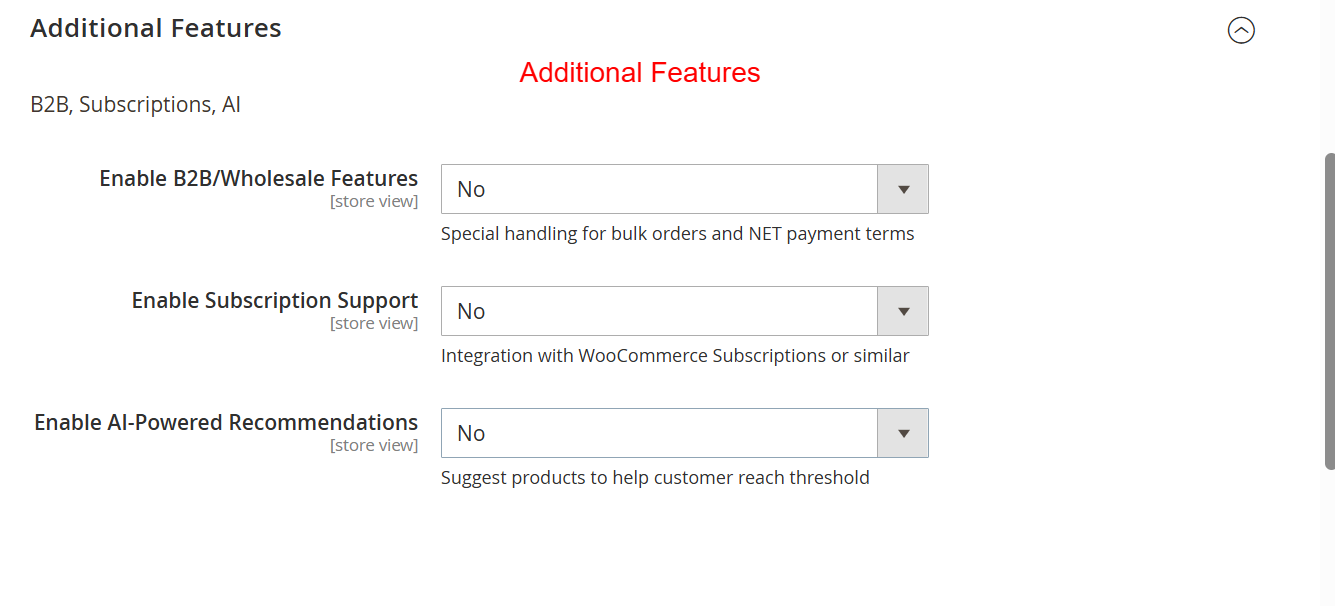Click the Additional Features section heading

tap(156, 29)
